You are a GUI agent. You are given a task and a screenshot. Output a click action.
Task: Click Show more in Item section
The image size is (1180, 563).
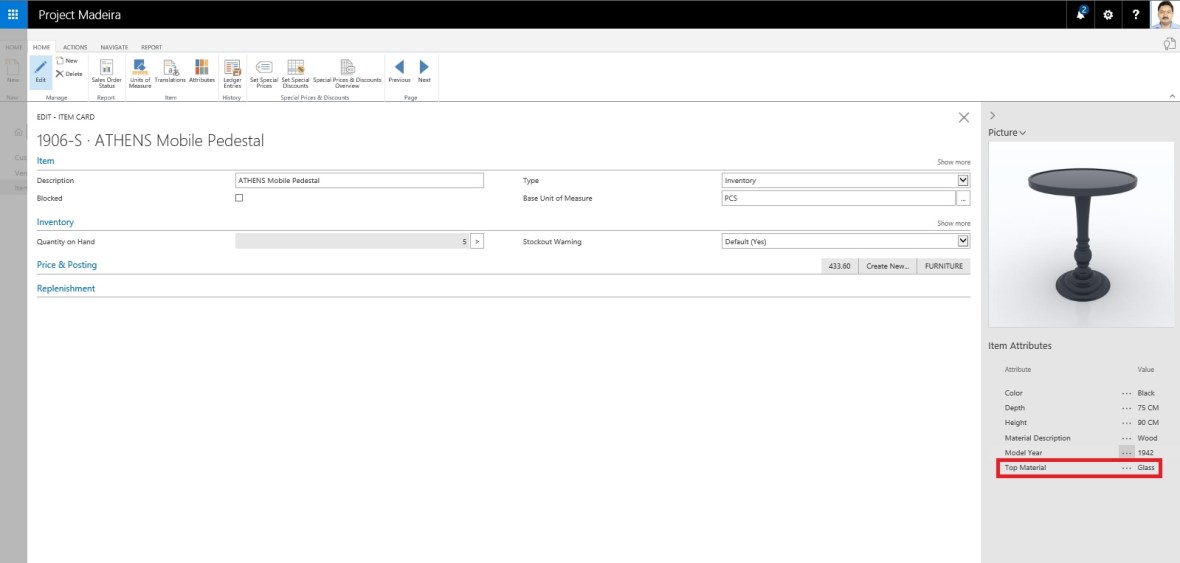tap(953, 162)
